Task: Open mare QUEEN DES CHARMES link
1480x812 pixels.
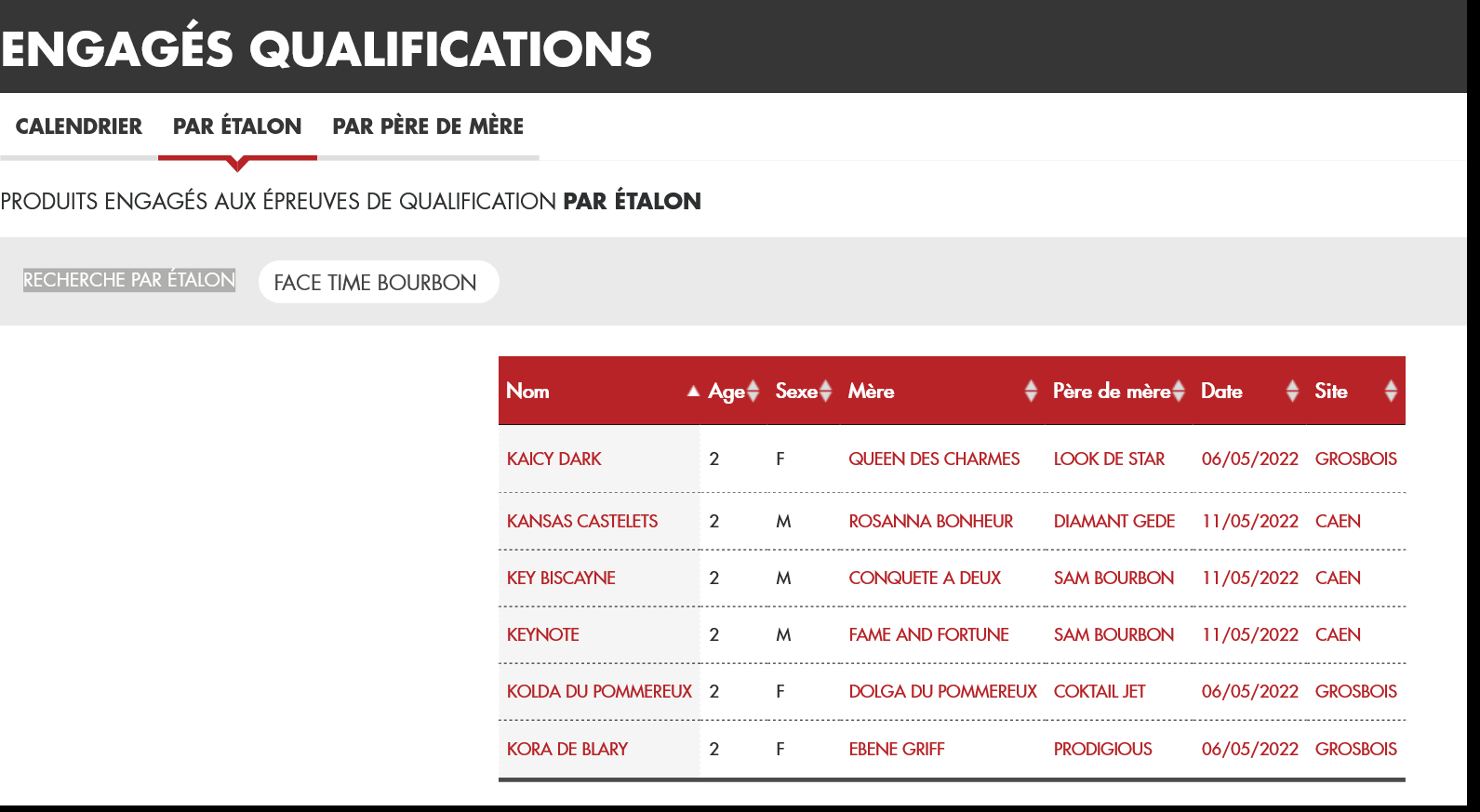Action: pyautogui.click(x=934, y=459)
